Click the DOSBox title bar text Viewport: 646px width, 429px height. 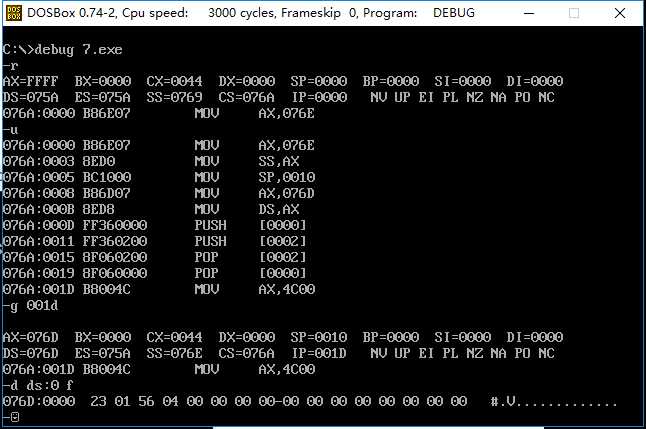point(251,13)
